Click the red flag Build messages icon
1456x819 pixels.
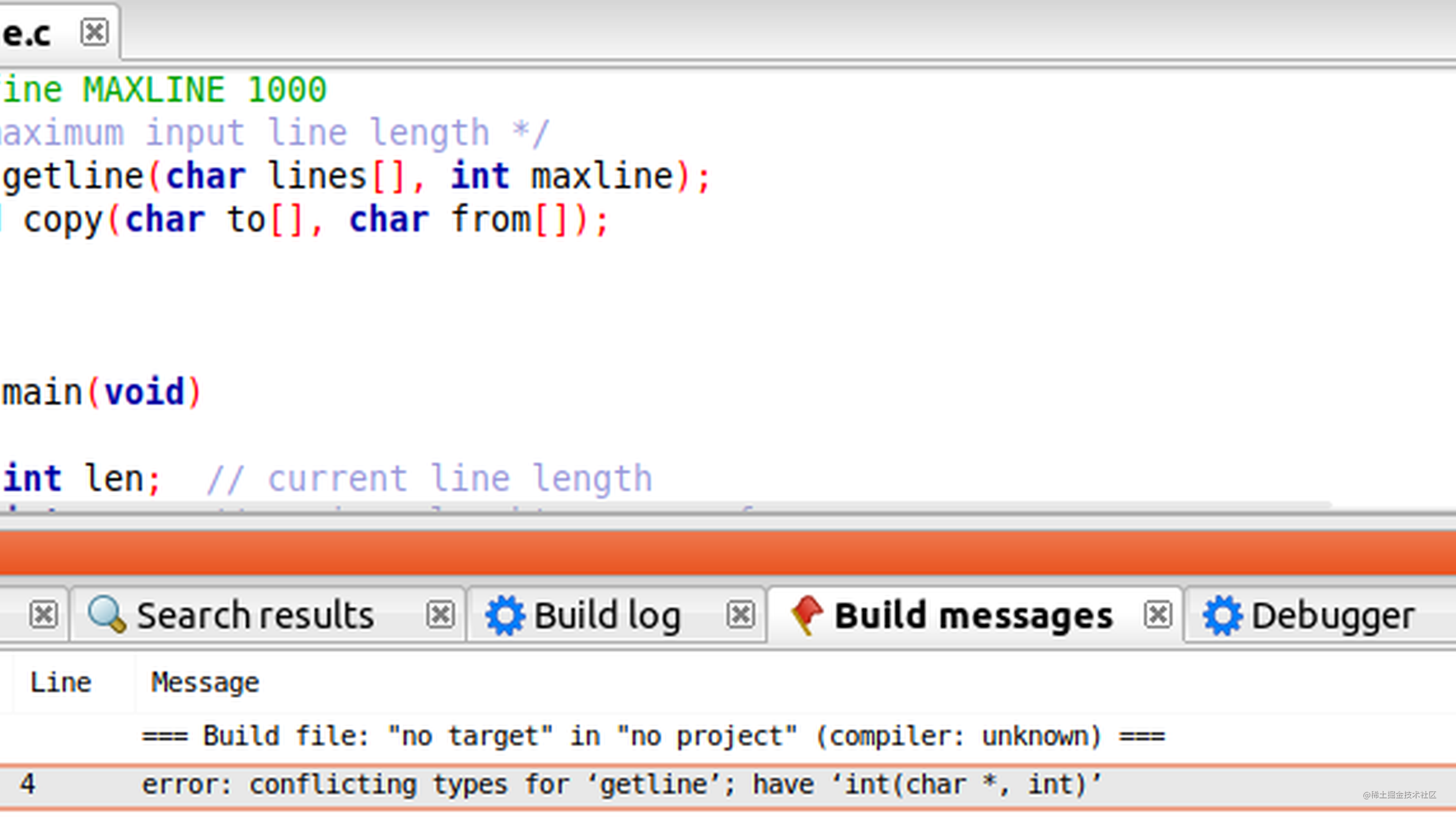[x=807, y=615]
